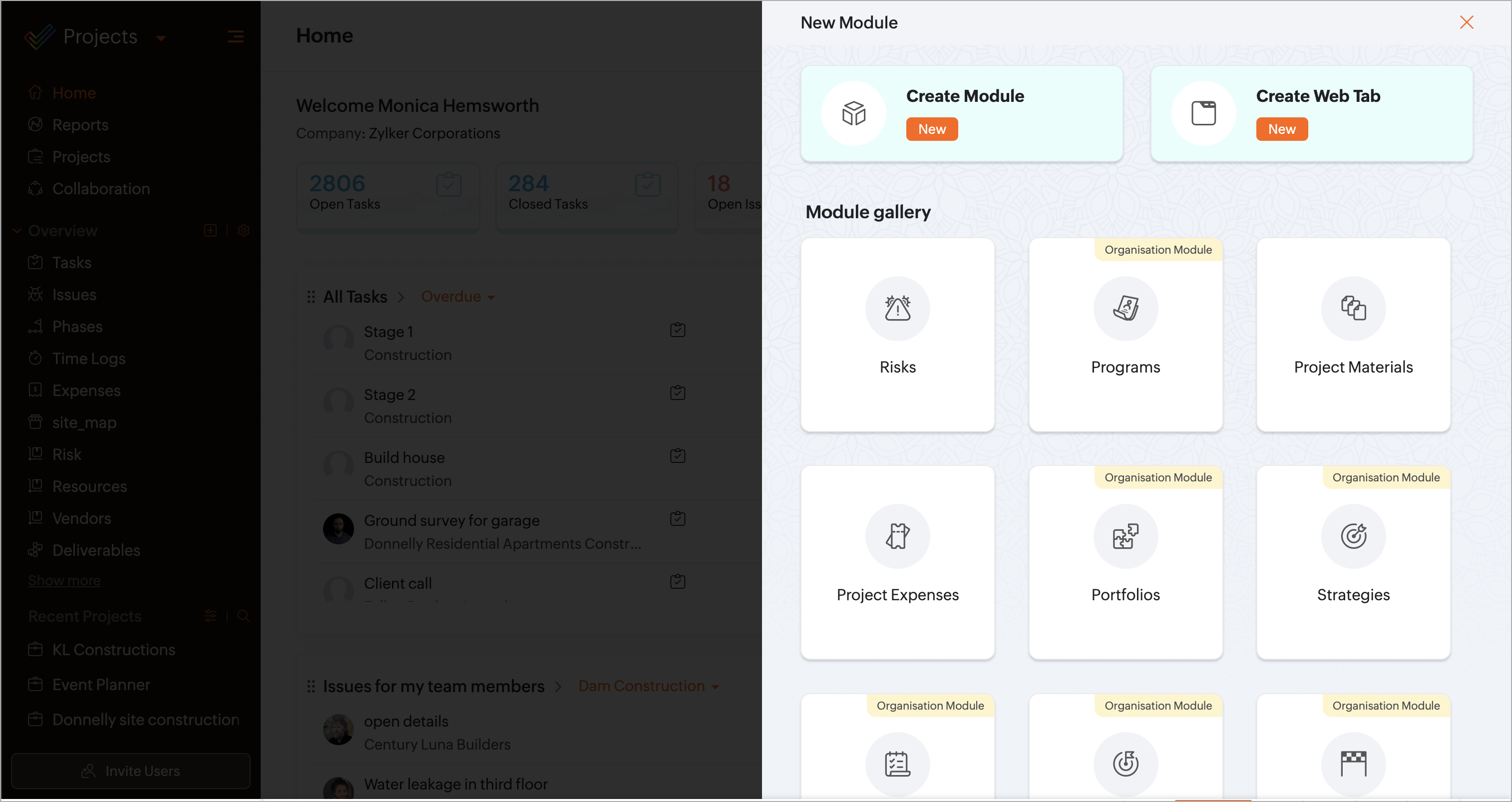Open the Overdue filter dropdown

(458, 297)
